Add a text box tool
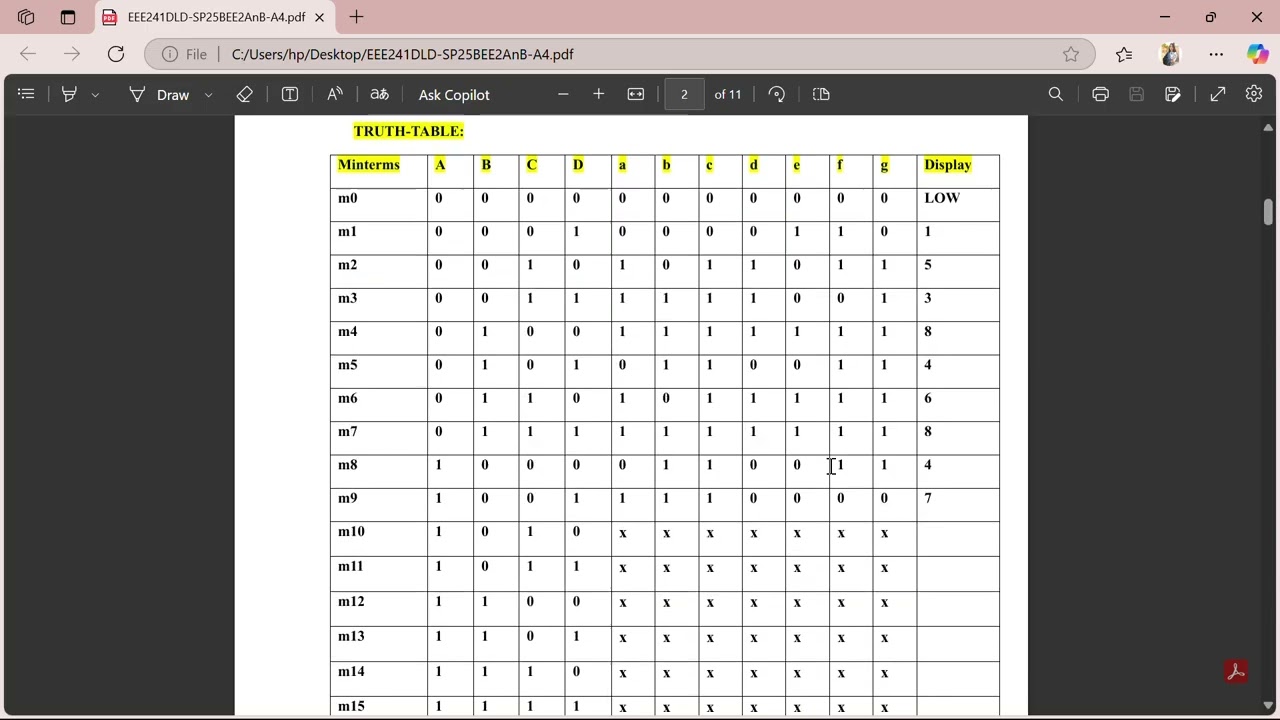 click(290, 94)
